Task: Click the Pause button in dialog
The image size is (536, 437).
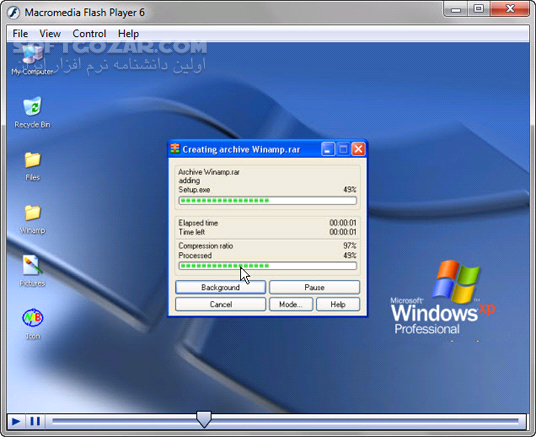Action: (314, 287)
